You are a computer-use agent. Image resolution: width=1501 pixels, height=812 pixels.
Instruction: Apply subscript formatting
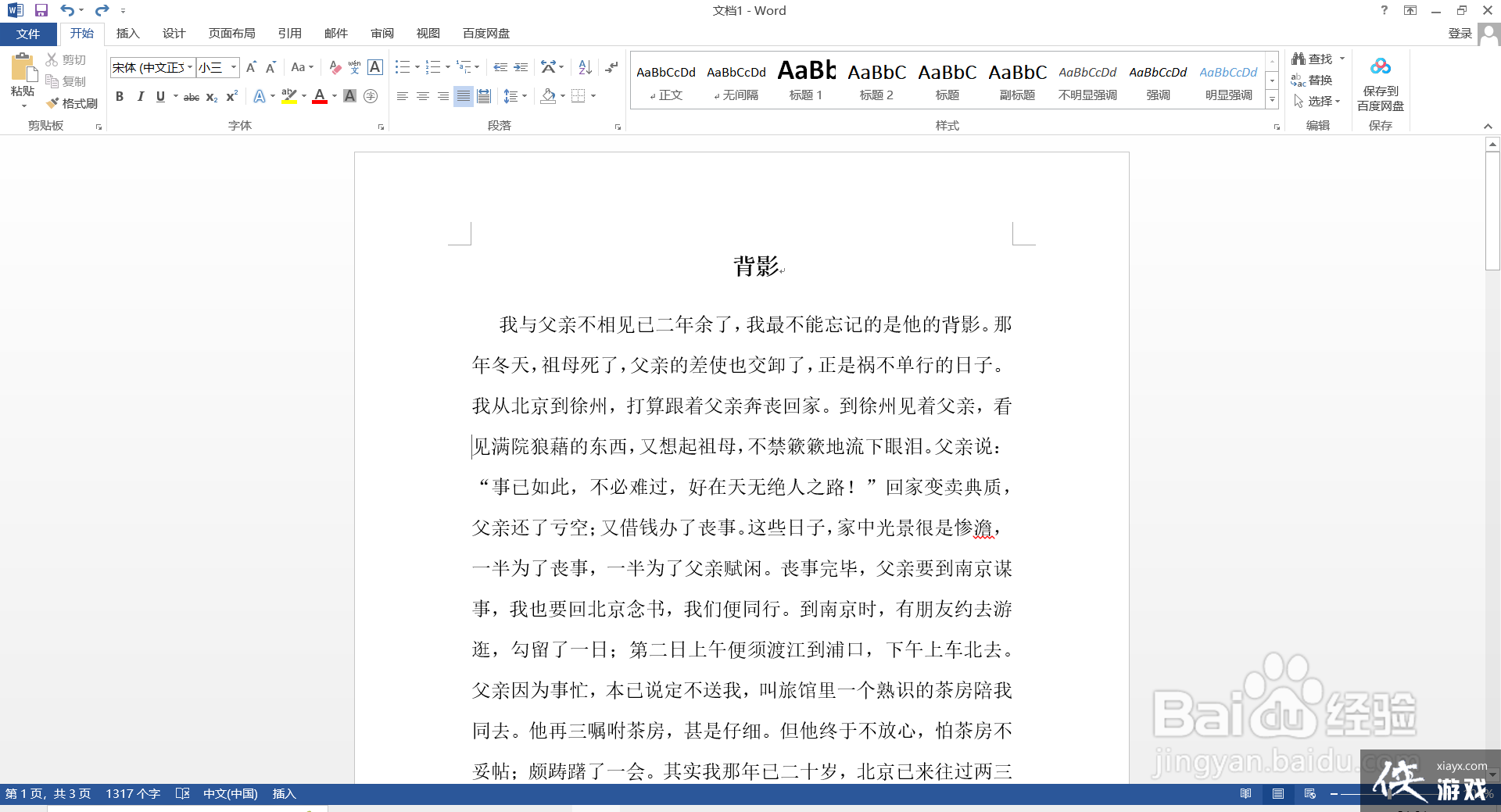click(x=212, y=96)
